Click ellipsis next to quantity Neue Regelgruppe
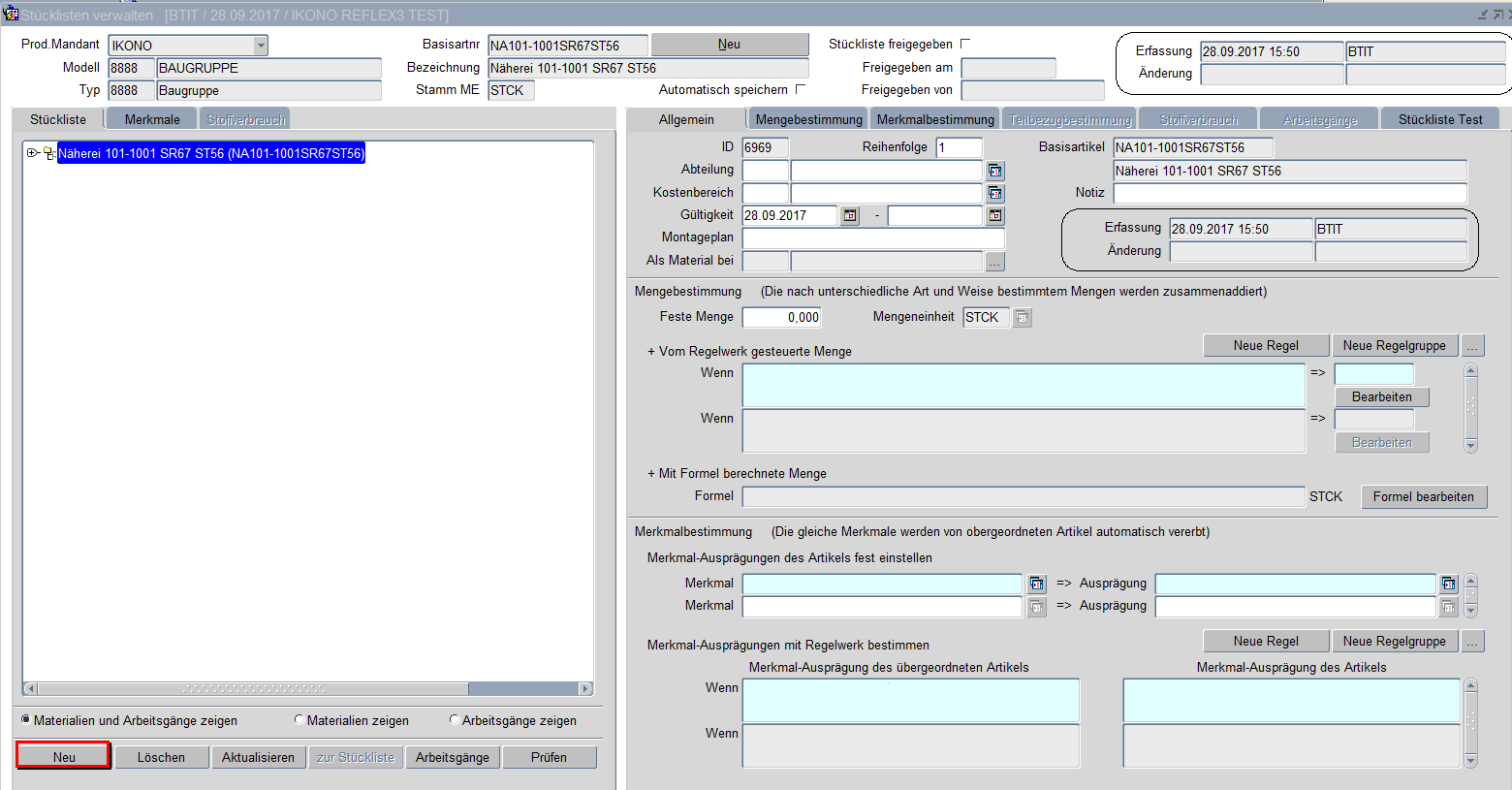 tap(1473, 345)
